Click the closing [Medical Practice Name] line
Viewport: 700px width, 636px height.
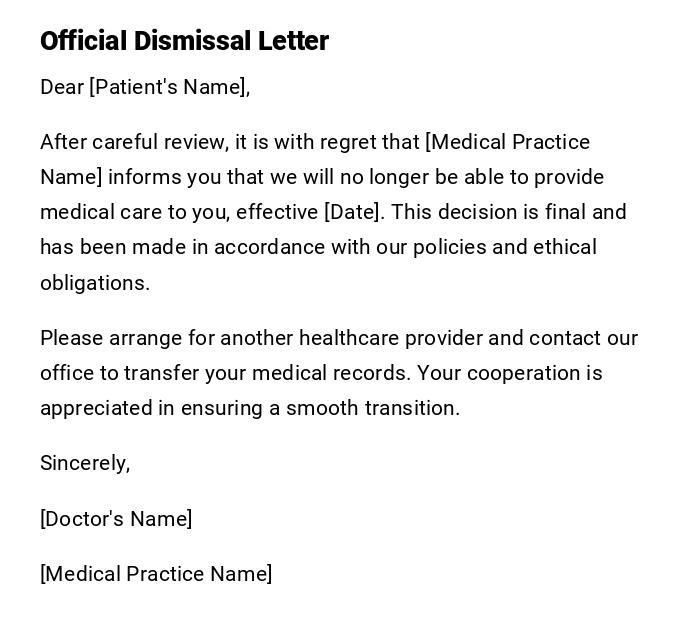point(156,574)
